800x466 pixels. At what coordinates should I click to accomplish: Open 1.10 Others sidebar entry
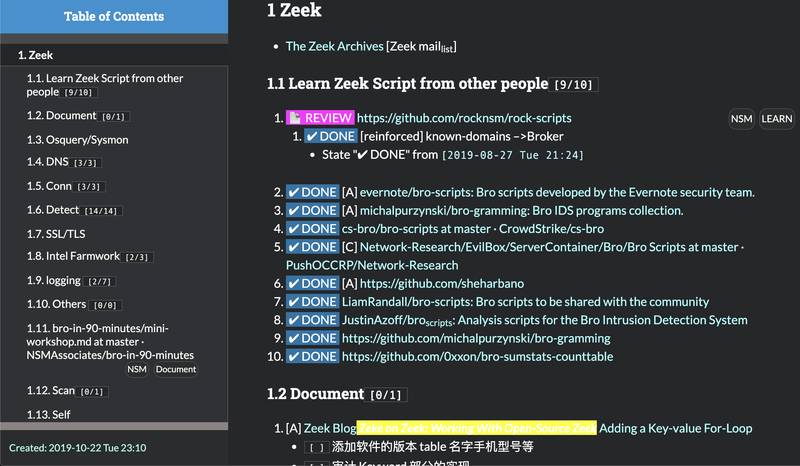[74, 305]
